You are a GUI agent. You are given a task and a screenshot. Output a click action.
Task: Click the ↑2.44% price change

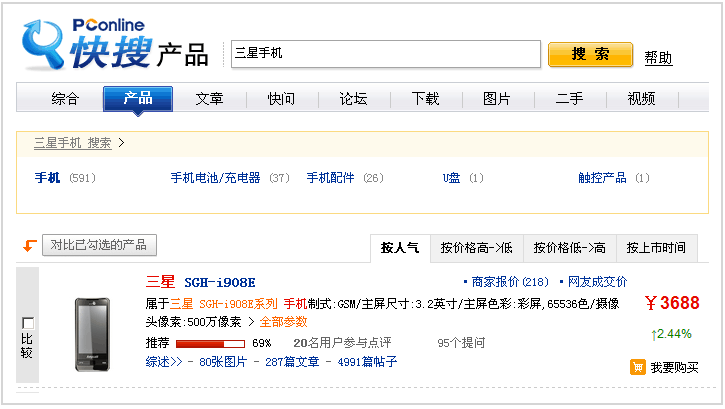671,334
